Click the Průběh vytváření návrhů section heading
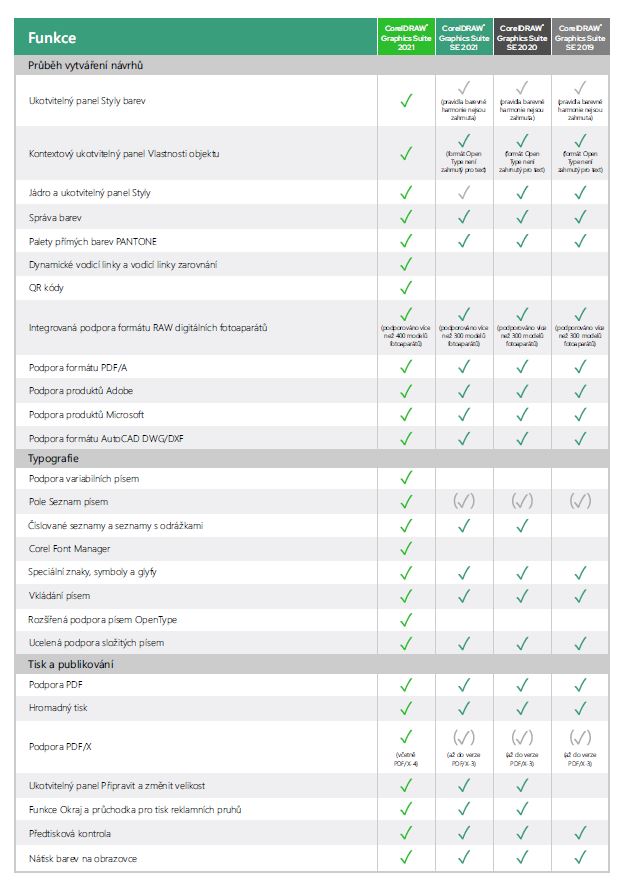This screenshot has width=628, height=881. click(85, 65)
